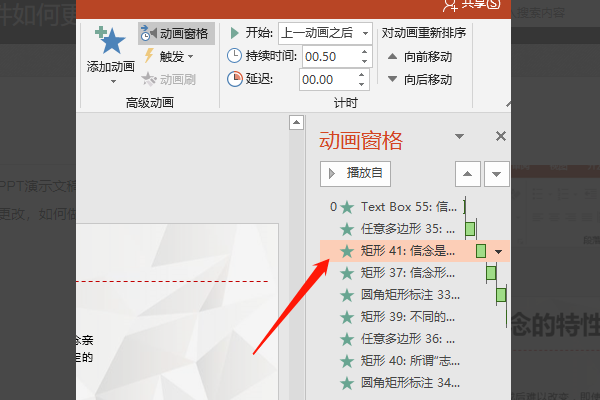The width and height of the screenshot is (600, 400).
Task: Click Move Later (向后移动) reorder button
Action: point(418,79)
